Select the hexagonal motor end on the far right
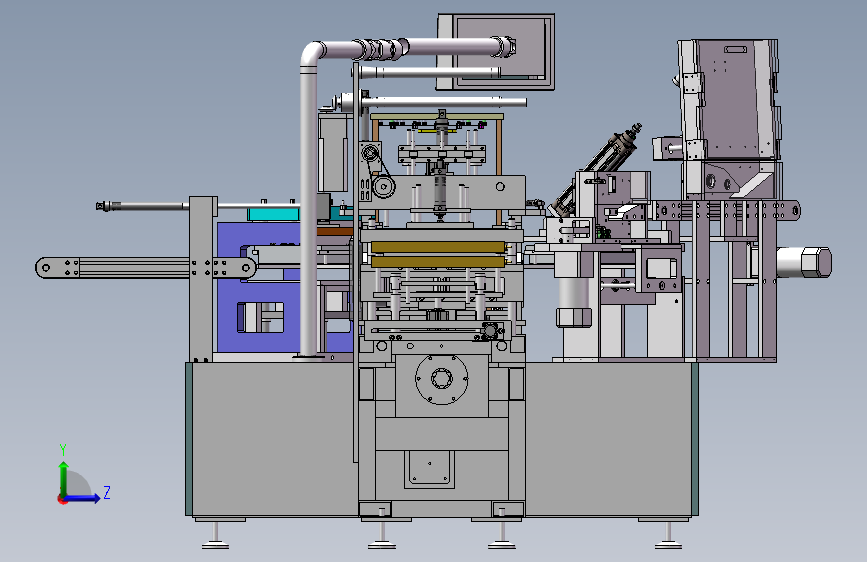 pyautogui.click(x=816, y=262)
